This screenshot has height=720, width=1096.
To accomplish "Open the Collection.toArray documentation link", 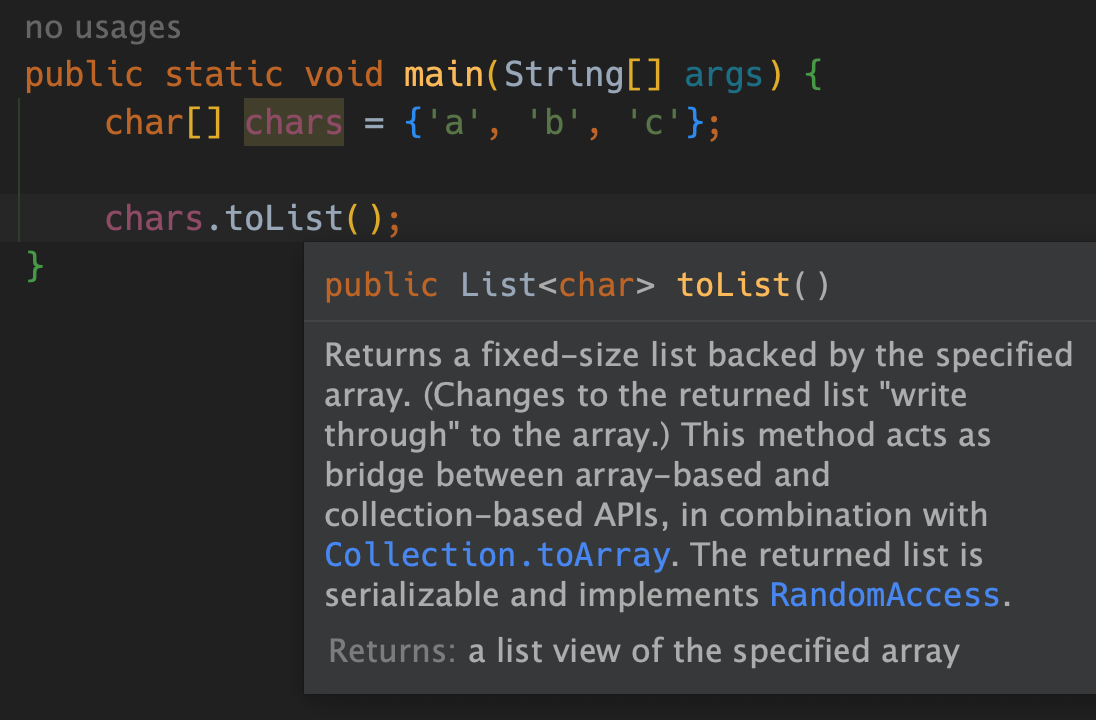I will [497, 556].
